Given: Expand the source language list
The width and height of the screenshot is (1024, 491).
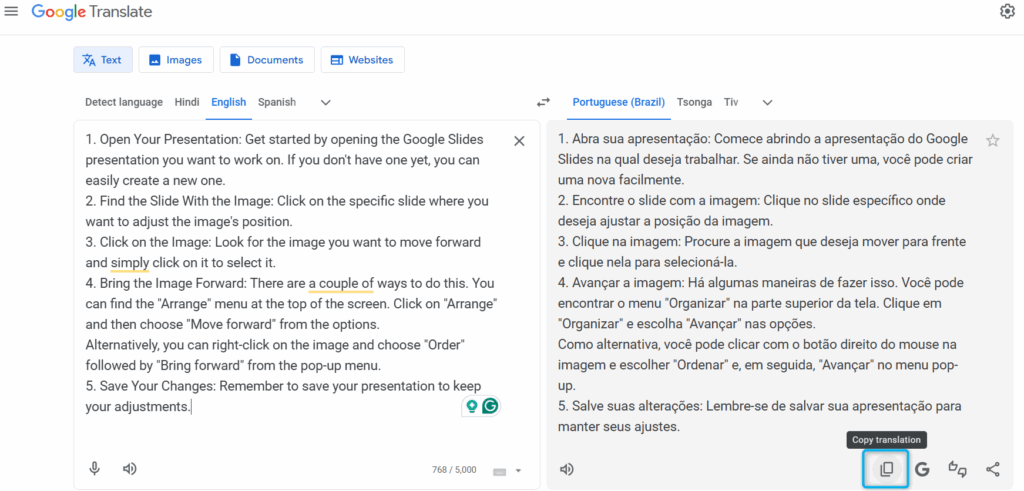Looking at the screenshot, I should point(325,102).
